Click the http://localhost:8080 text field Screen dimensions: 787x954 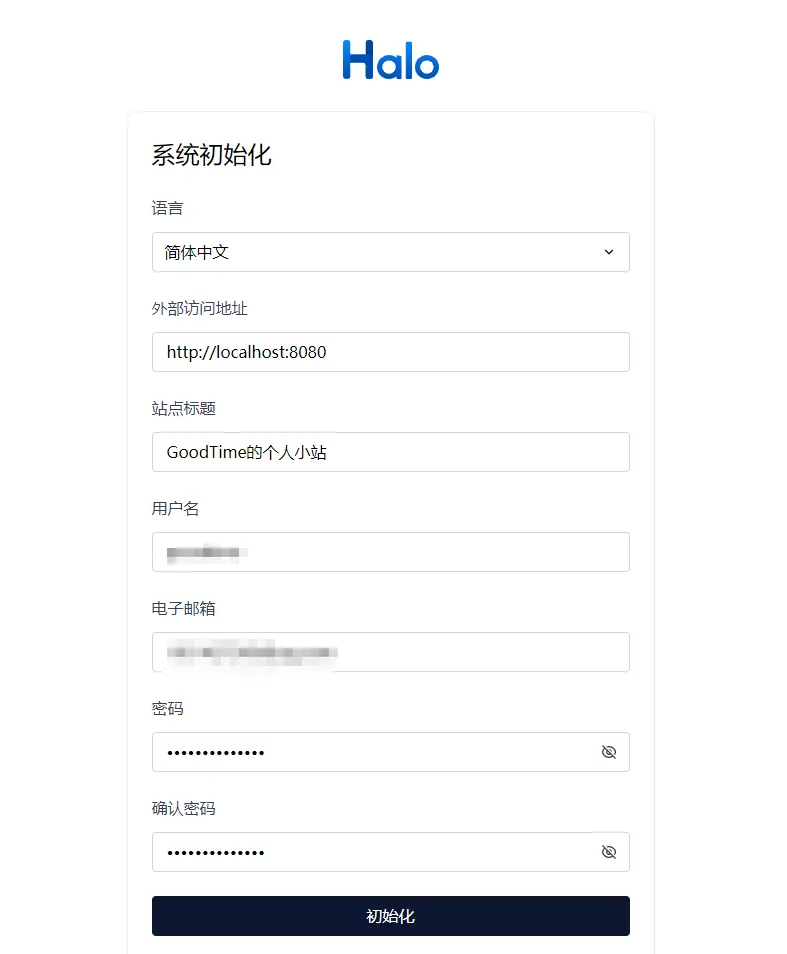point(390,352)
